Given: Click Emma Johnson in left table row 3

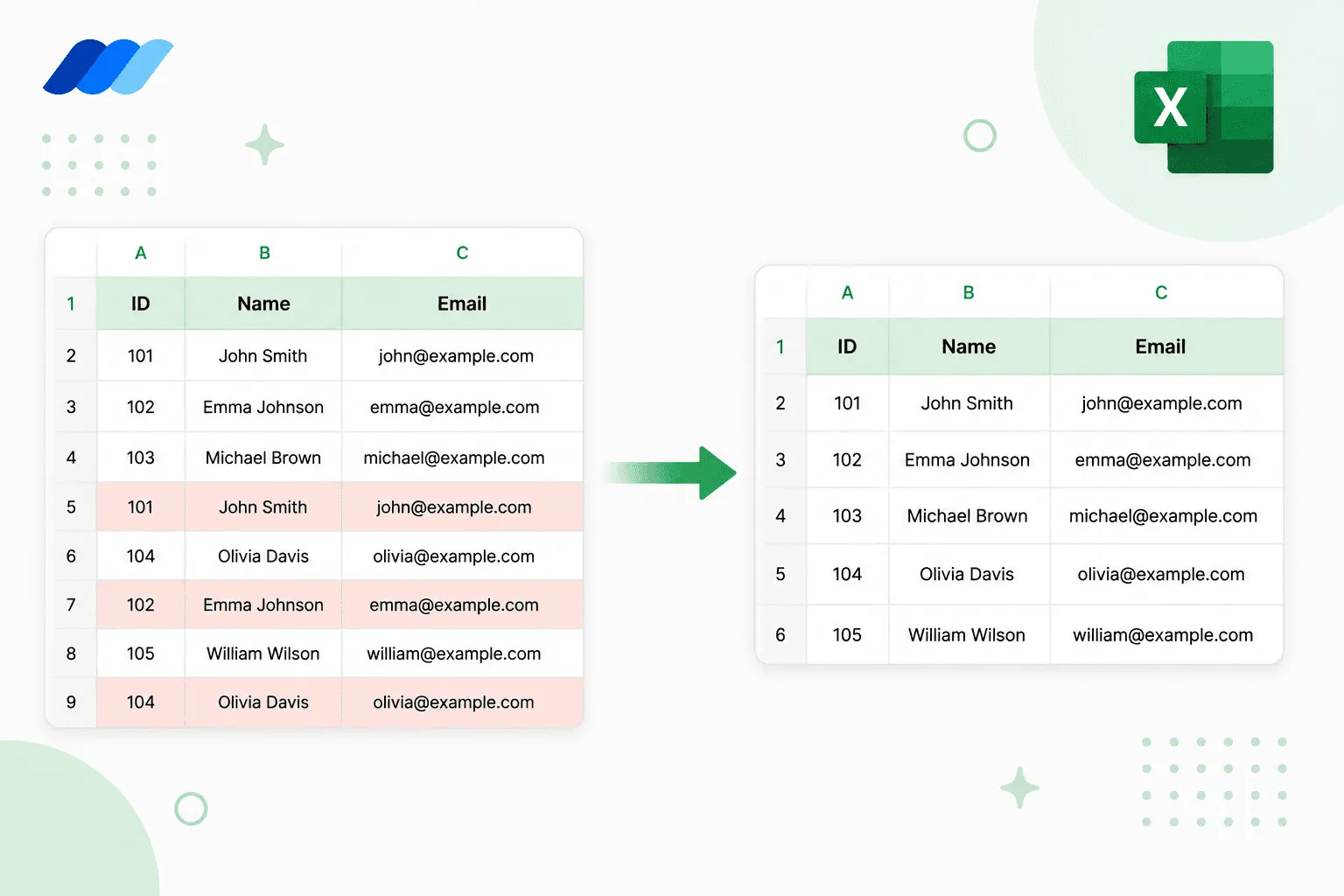Looking at the screenshot, I should pos(263,407).
